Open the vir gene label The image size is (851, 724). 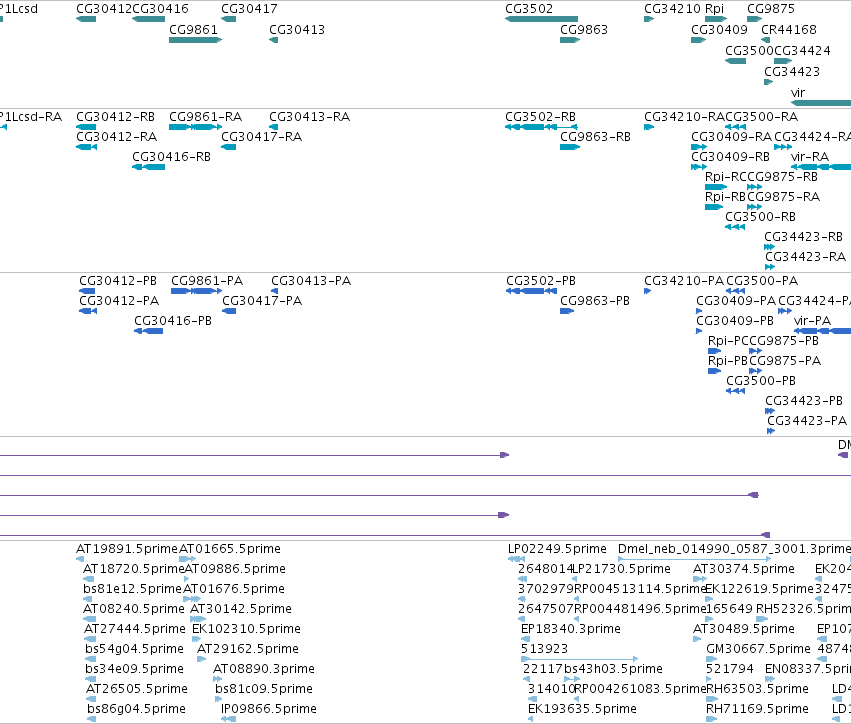[x=798, y=93]
